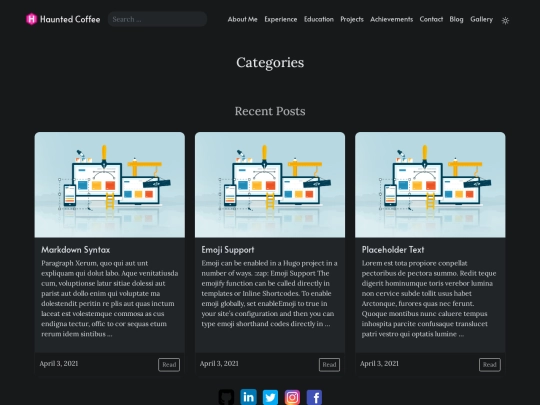
Task: Open the GitHub profile icon
Action: coord(226,397)
